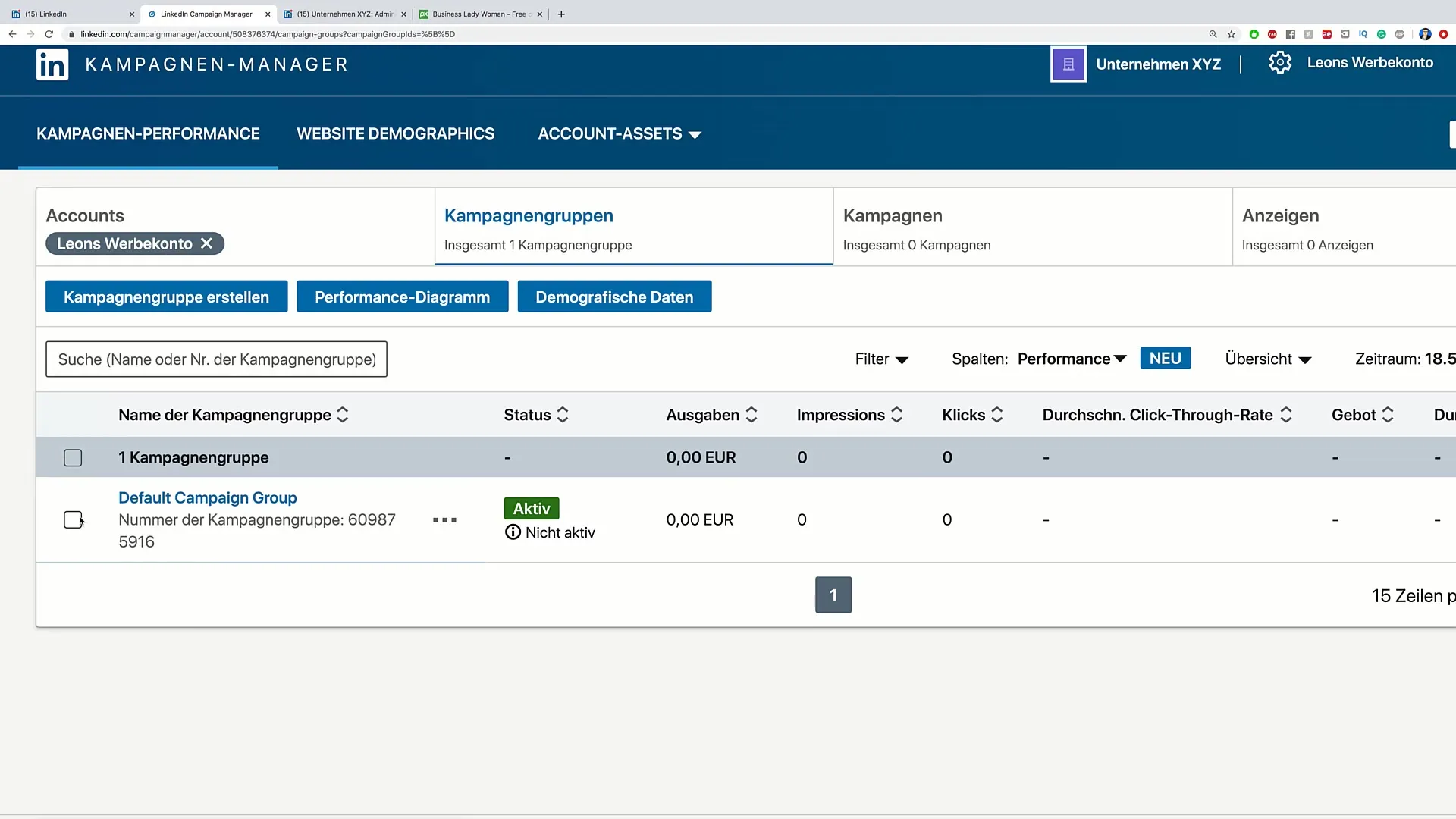Open three-dot menu for Default Campaign Group
Viewport: 1456px width, 819px height.
444,520
